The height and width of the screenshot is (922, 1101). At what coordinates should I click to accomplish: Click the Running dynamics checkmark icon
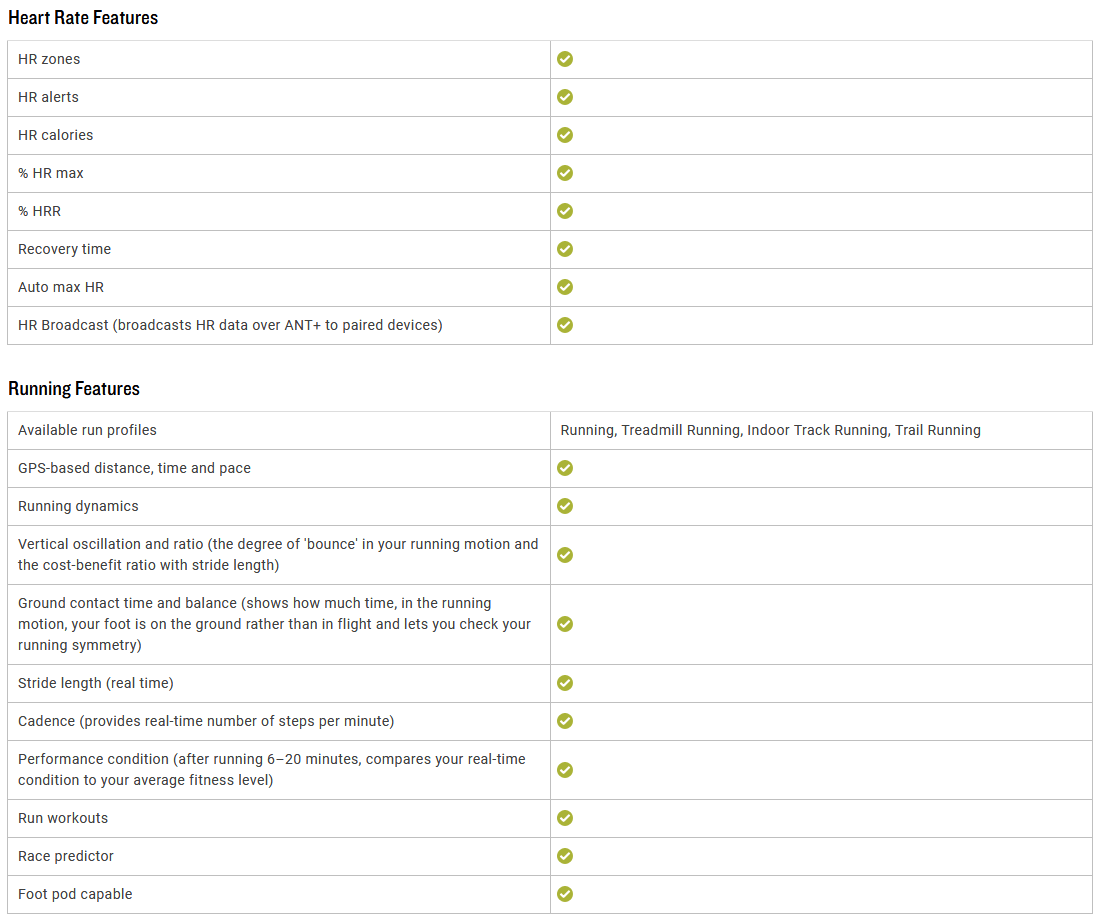pyautogui.click(x=565, y=506)
